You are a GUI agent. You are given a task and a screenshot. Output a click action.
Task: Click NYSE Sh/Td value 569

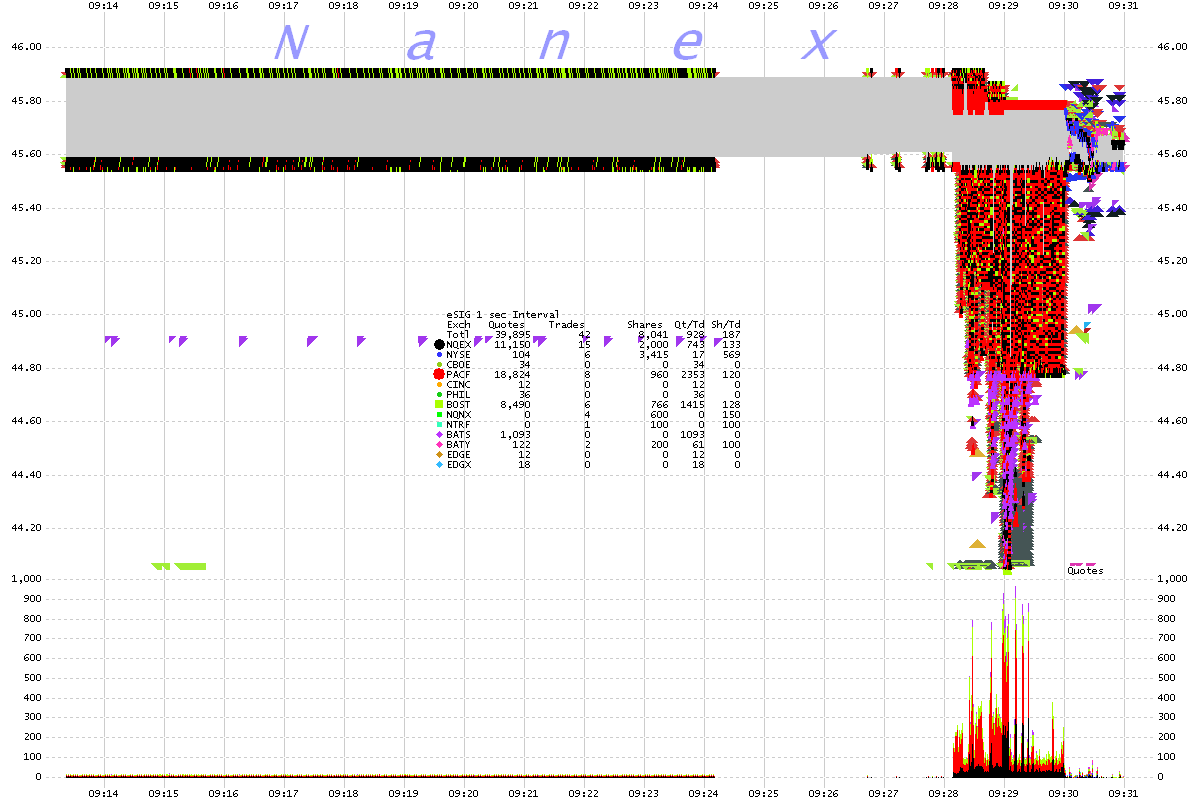tap(733, 354)
